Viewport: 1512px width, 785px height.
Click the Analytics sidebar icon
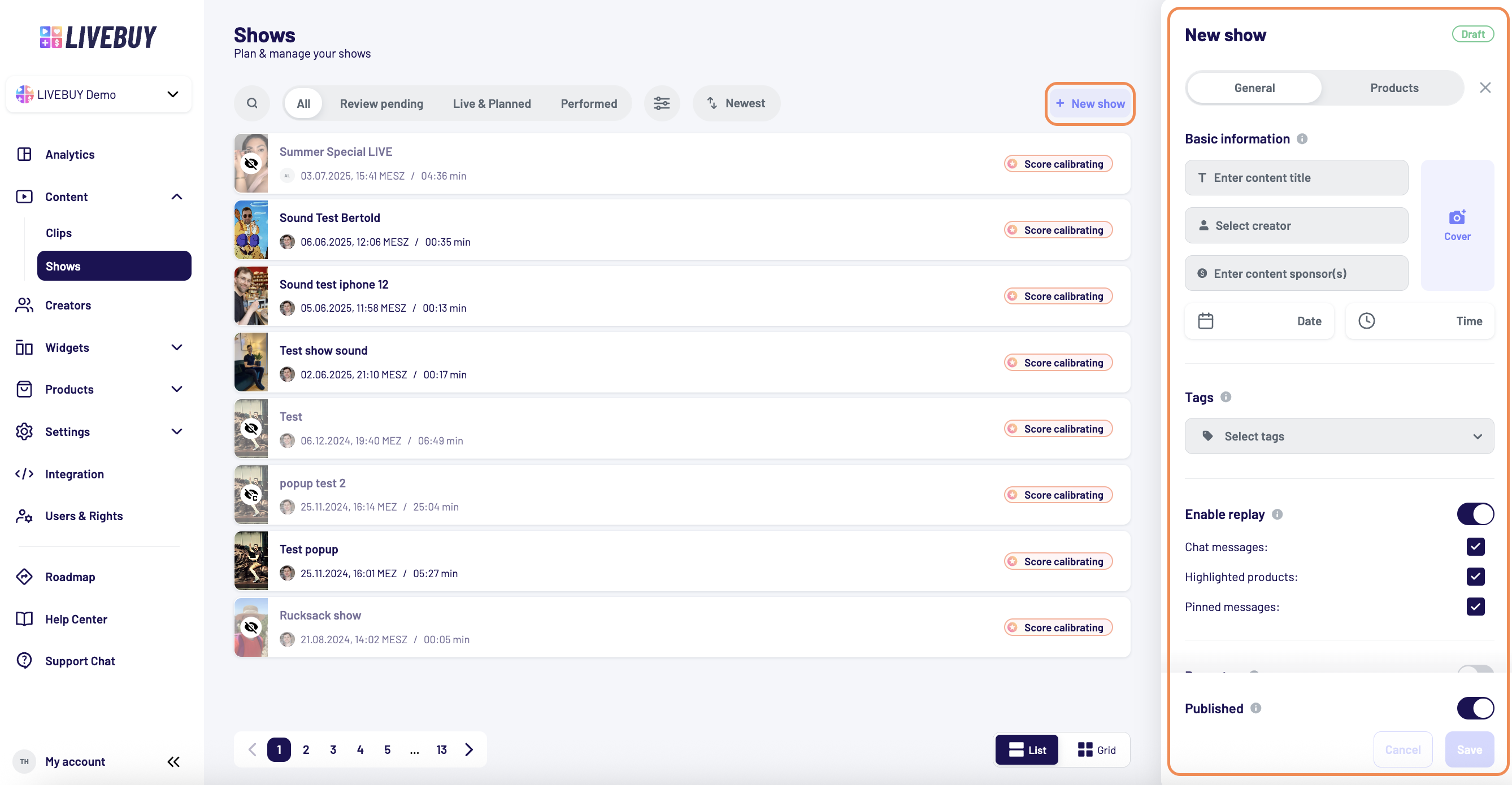coord(24,154)
